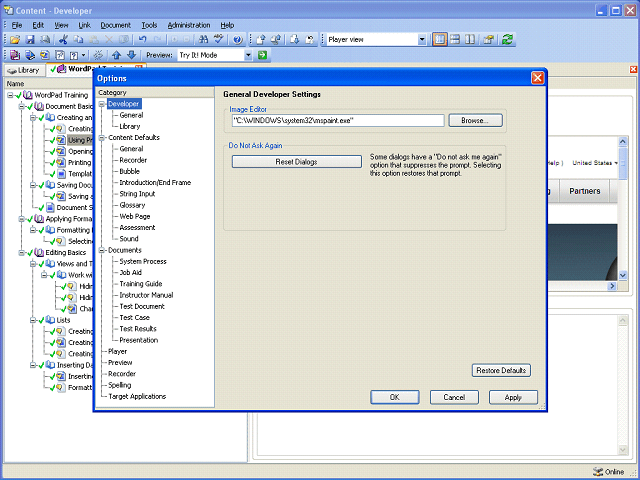This screenshot has height=480, width=640.
Task: Click the Properties icon beside layout icons
Action: pyautogui.click(x=489, y=40)
